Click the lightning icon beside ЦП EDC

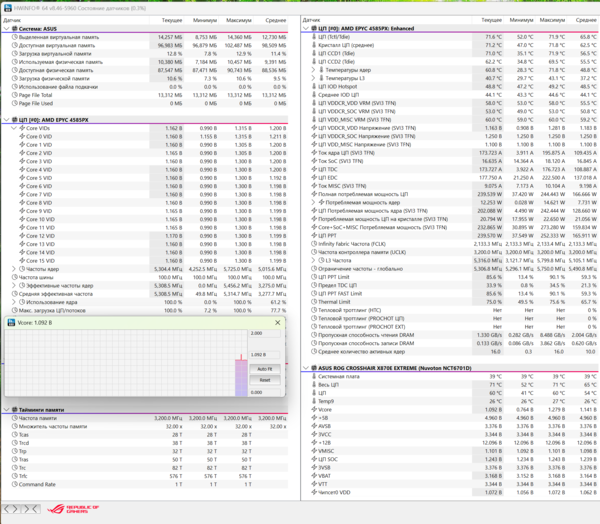click(x=314, y=178)
